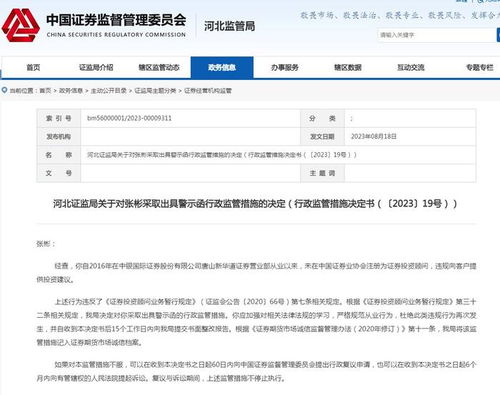Screen dimensions: 500x395
Task: Go to 政务信息 in the breadcrumb trail
Action: (71, 91)
